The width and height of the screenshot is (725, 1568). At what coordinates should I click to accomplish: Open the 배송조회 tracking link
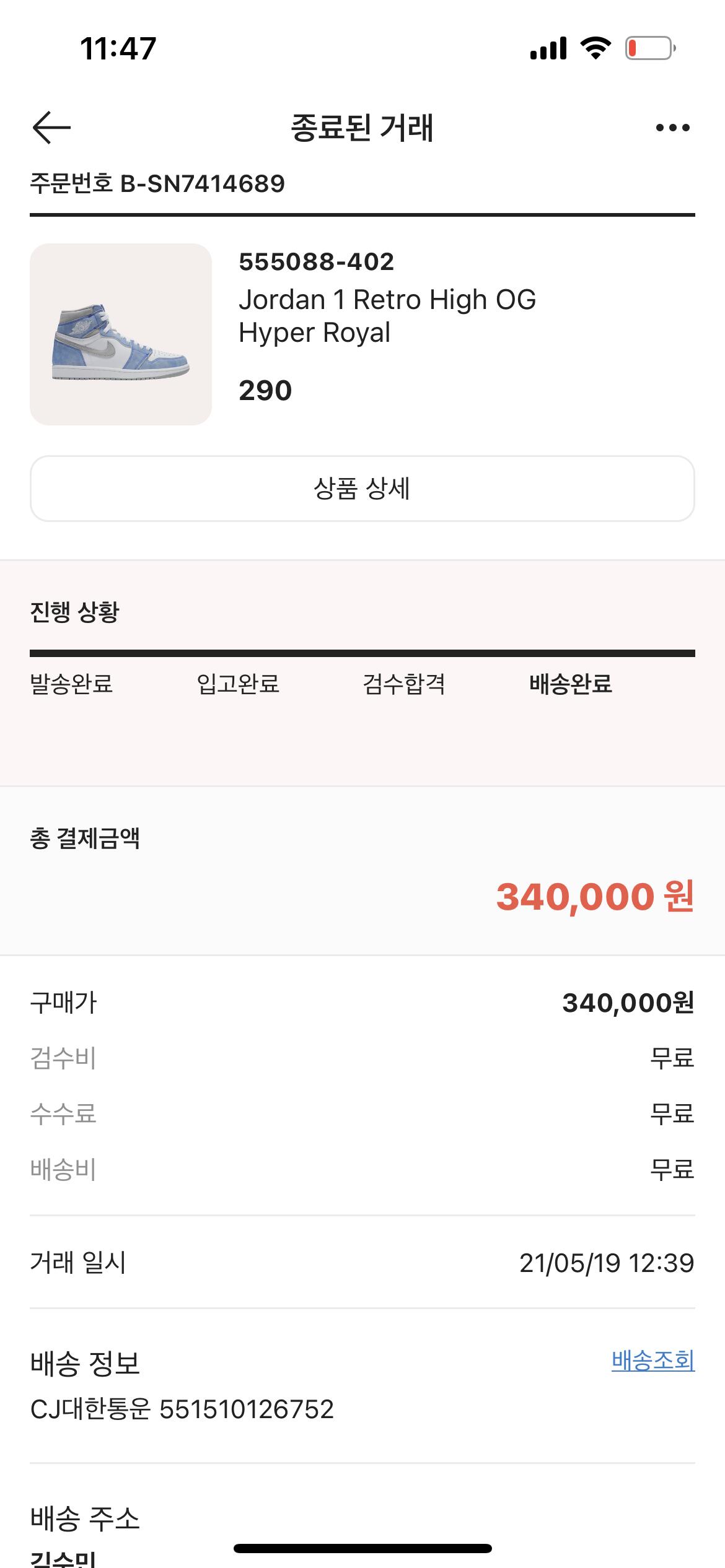652,1361
